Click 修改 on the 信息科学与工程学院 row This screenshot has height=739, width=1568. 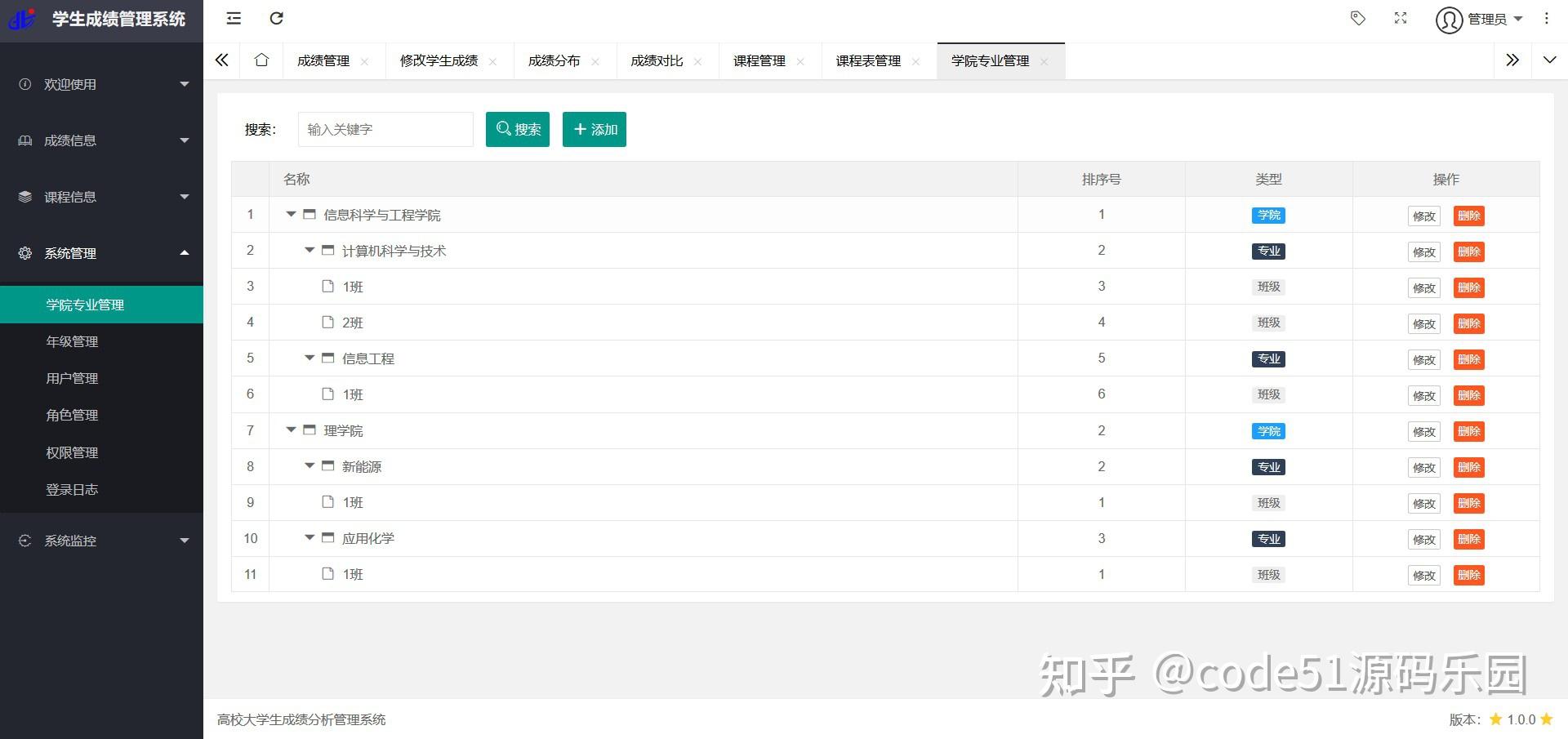point(1423,216)
